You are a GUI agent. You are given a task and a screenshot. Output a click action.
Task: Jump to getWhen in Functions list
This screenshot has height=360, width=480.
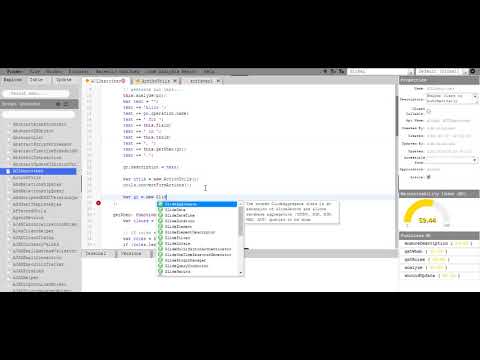(x=413, y=251)
